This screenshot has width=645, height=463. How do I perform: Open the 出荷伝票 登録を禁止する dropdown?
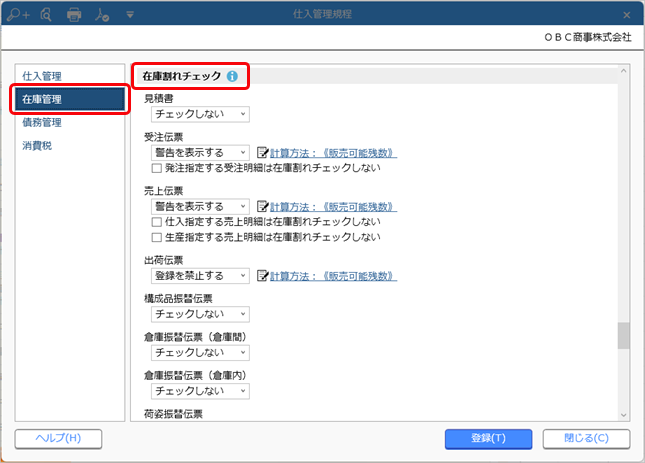pyautogui.click(x=200, y=275)
